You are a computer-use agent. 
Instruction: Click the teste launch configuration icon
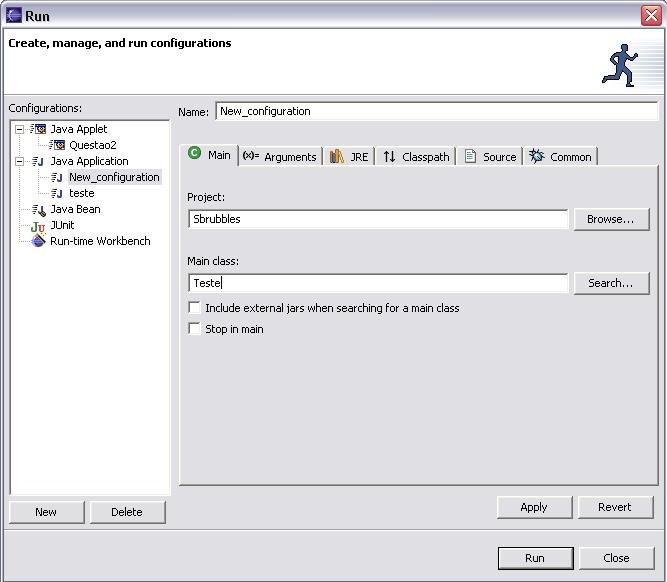click(x=57, y=194)
